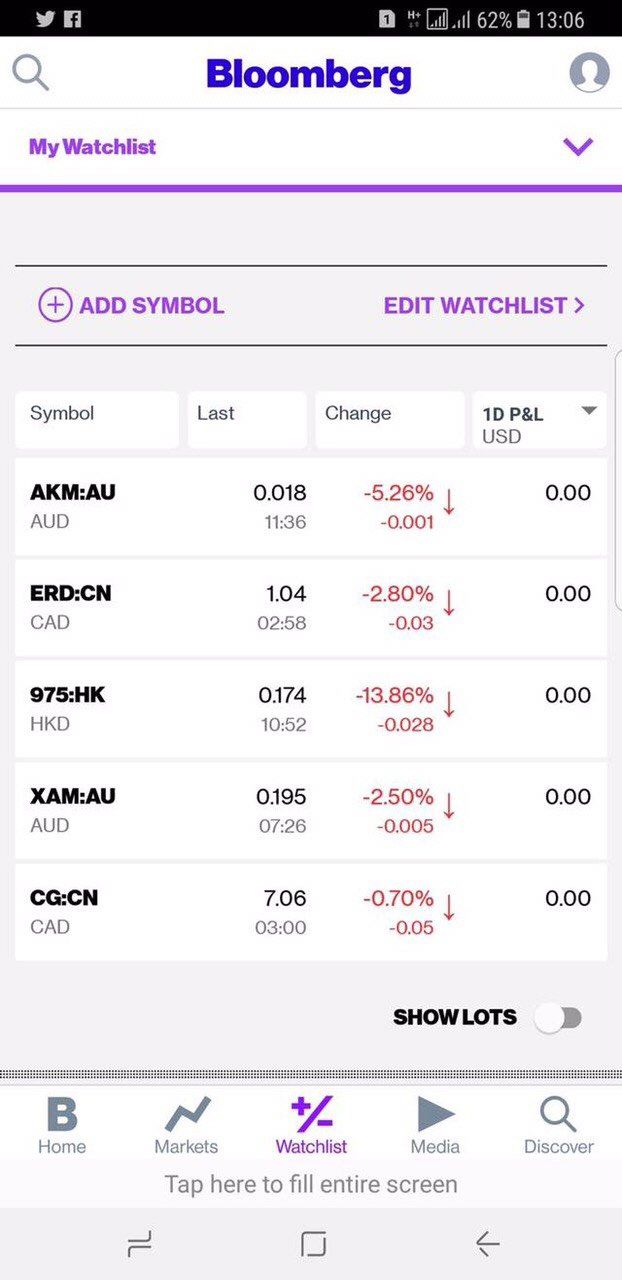Toggle the Show Lots switch
Image resolution: width=622 pixels, height=1280 pixels.
click(x=557, y=1018)
